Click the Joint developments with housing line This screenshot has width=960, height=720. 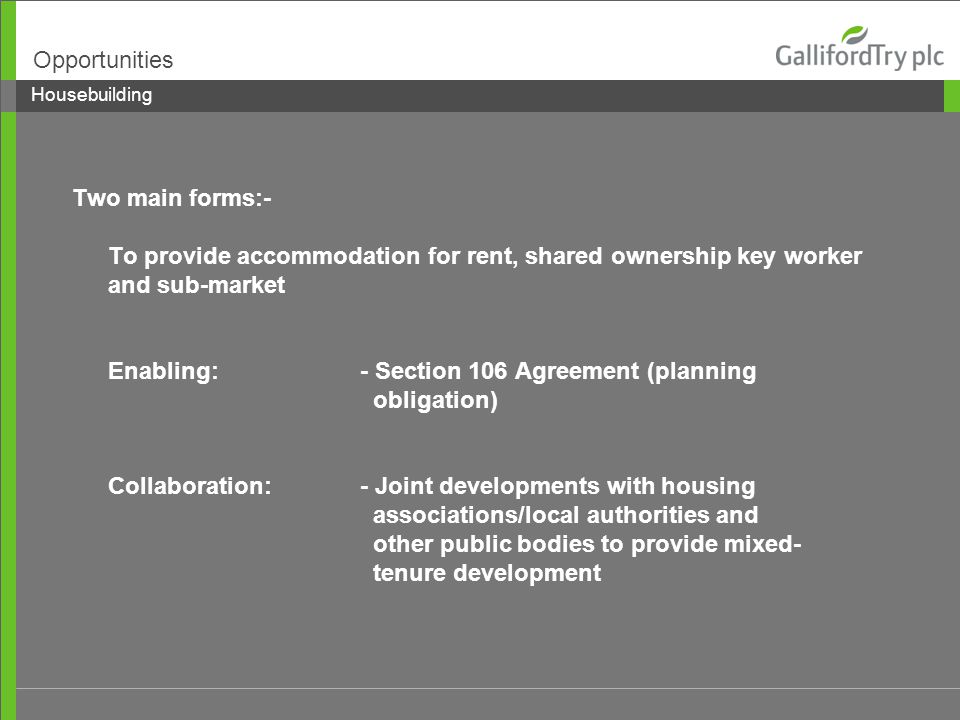tap(558, 486)
